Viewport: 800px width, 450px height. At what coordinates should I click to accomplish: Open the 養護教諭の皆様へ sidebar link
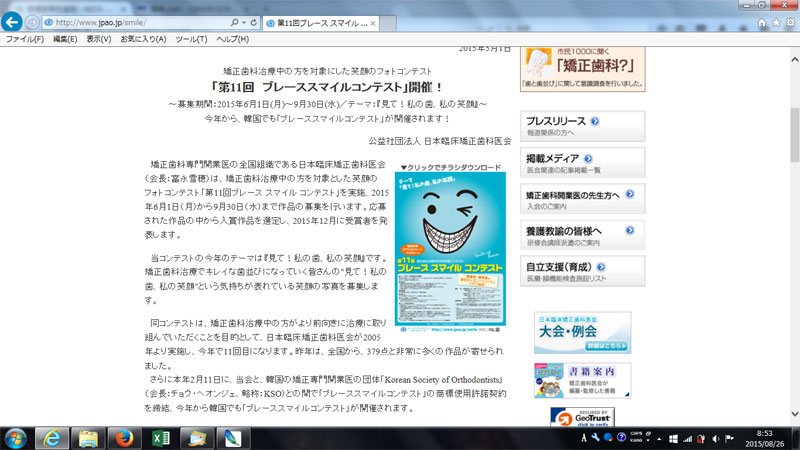[583, 235]
